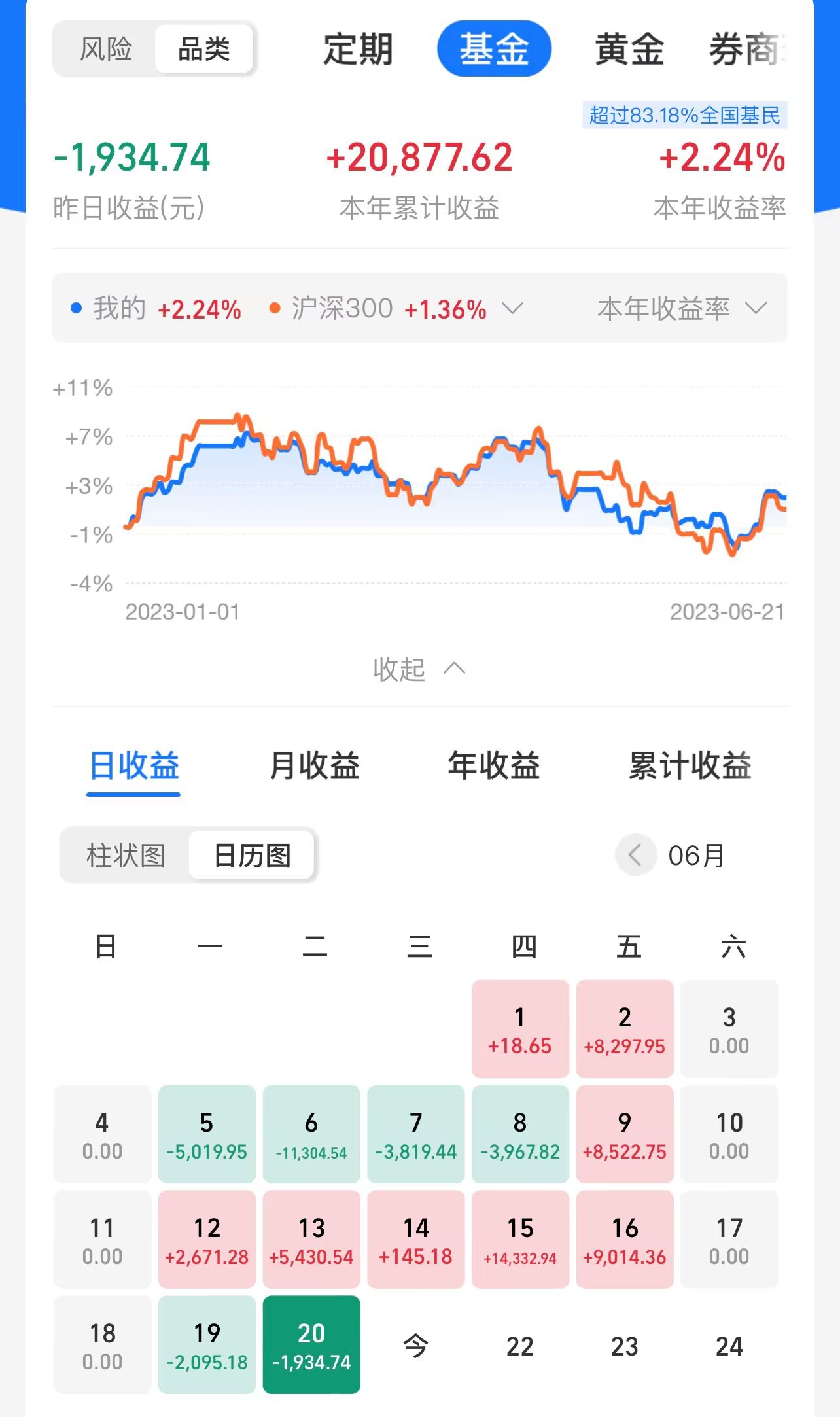
Task: Tap 超过83.18%全国基民 badge
Action: (x=684, y=115)
